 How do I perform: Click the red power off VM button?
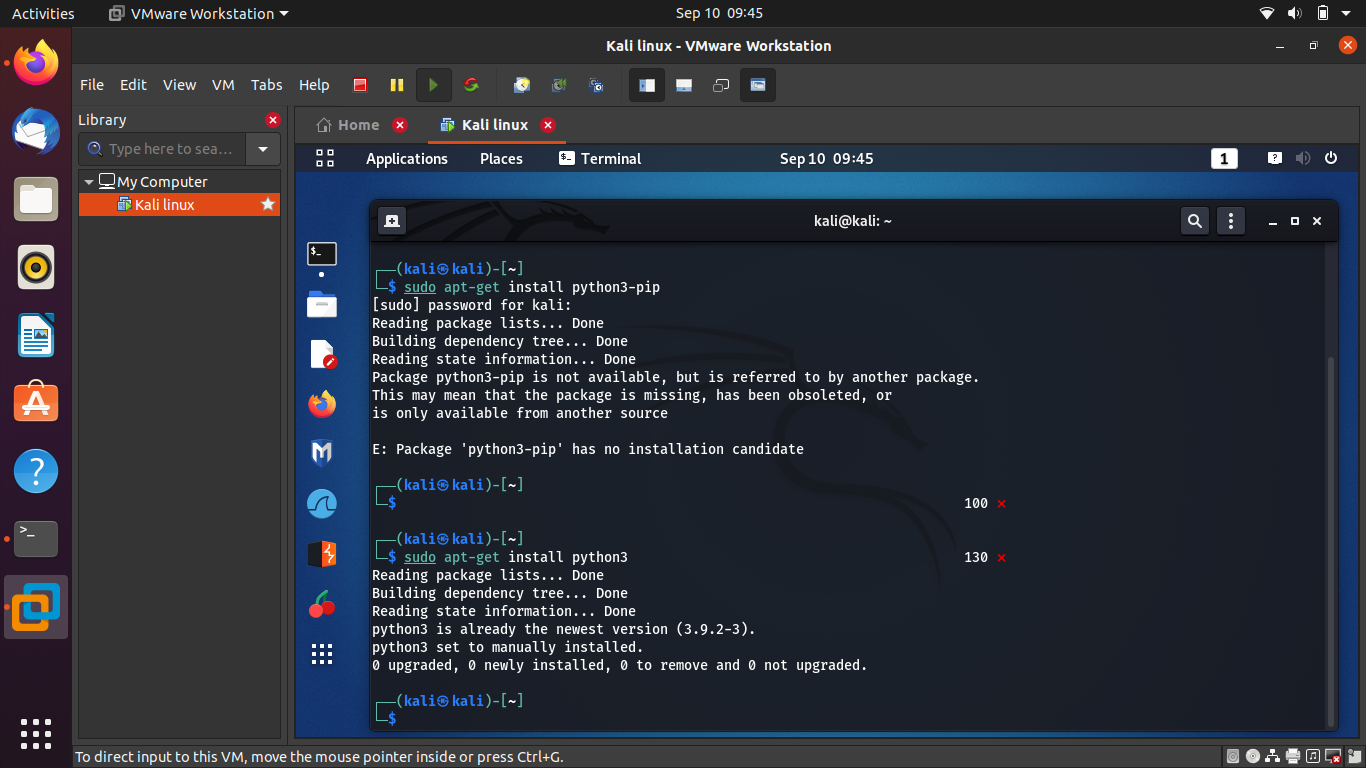360,85
